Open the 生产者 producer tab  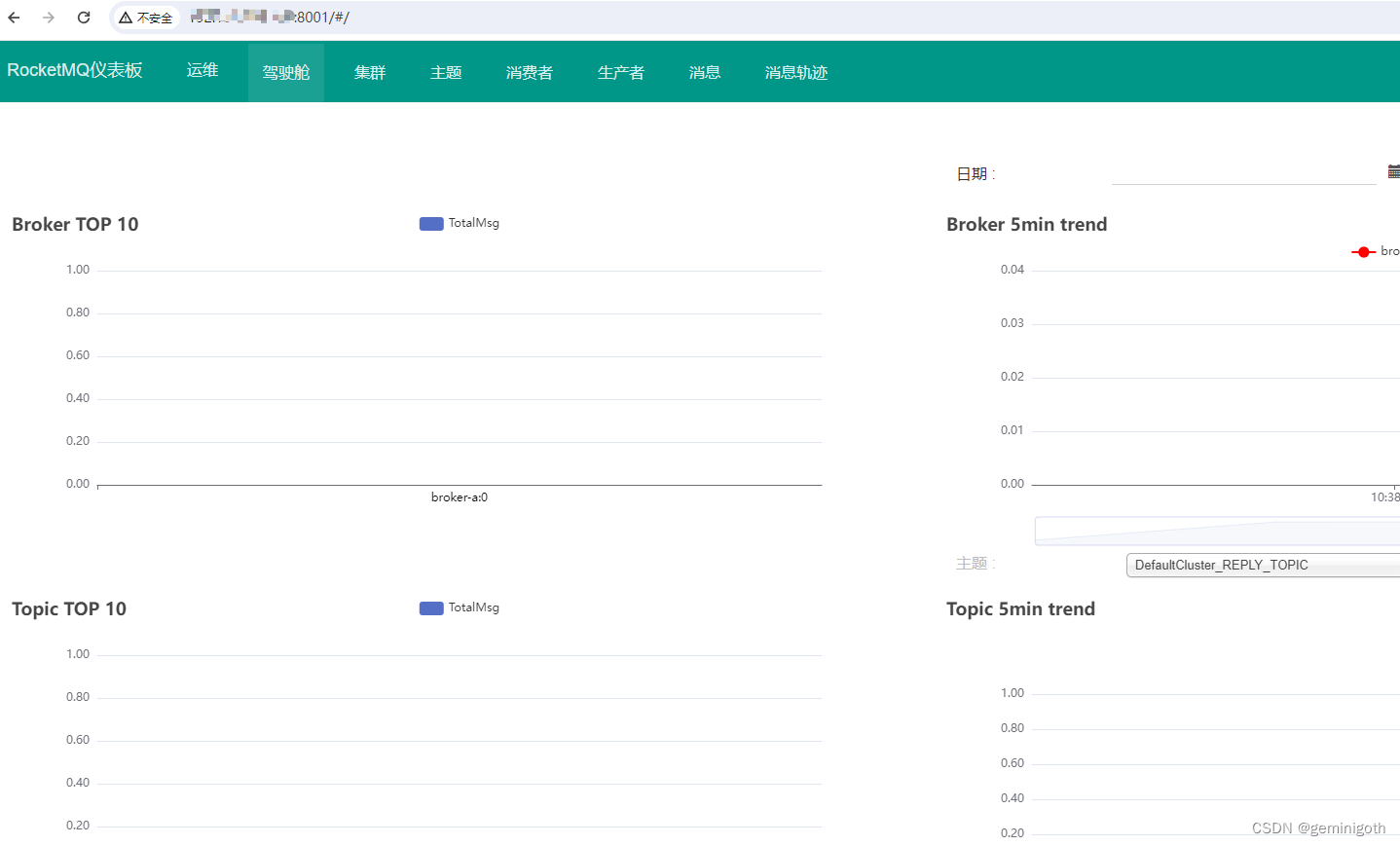[x=621, y=72]
